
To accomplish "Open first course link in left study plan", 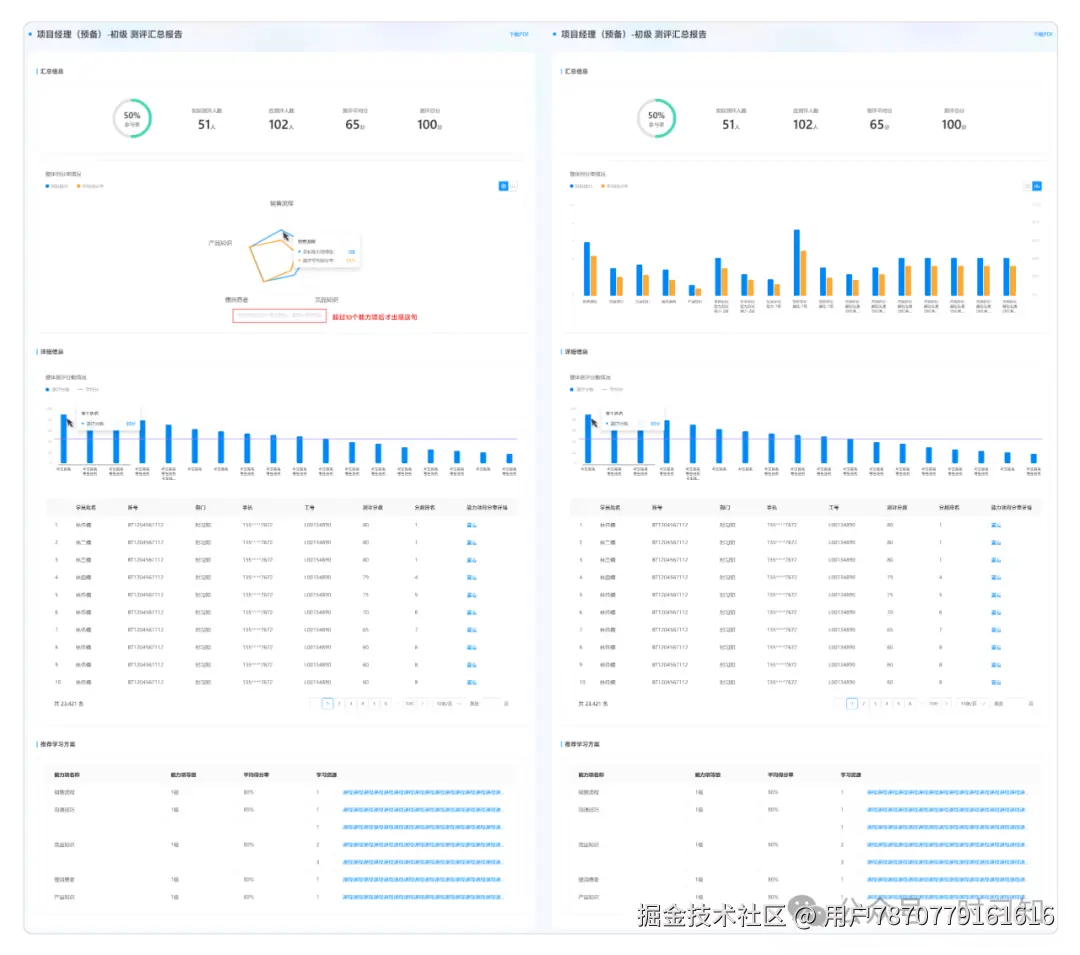I will (423, 793).
